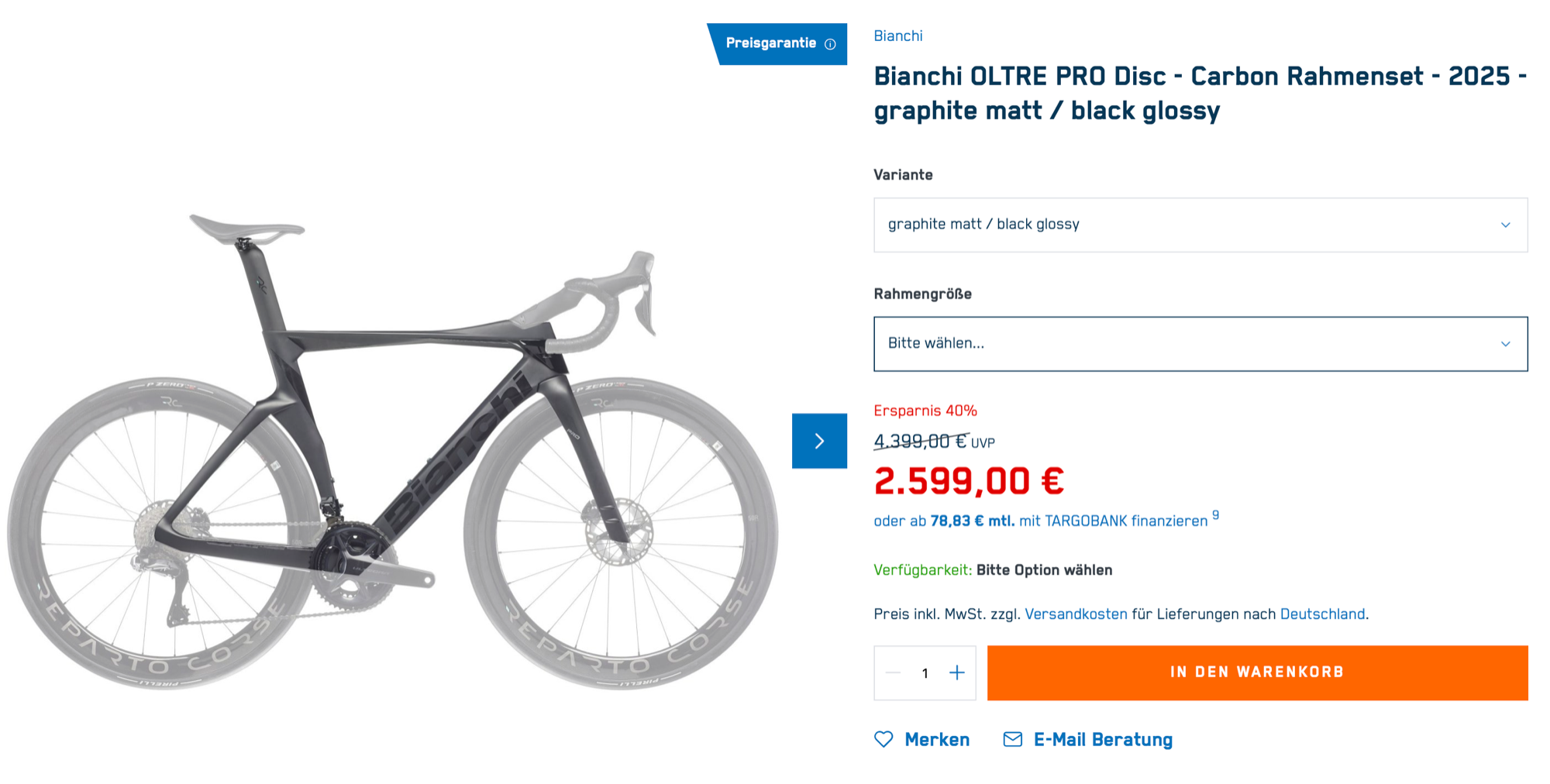This screenshot has height=784, width=1550.
Task: Click the info icon beside Preisgarantie
Action: click(x=830, y=44)
